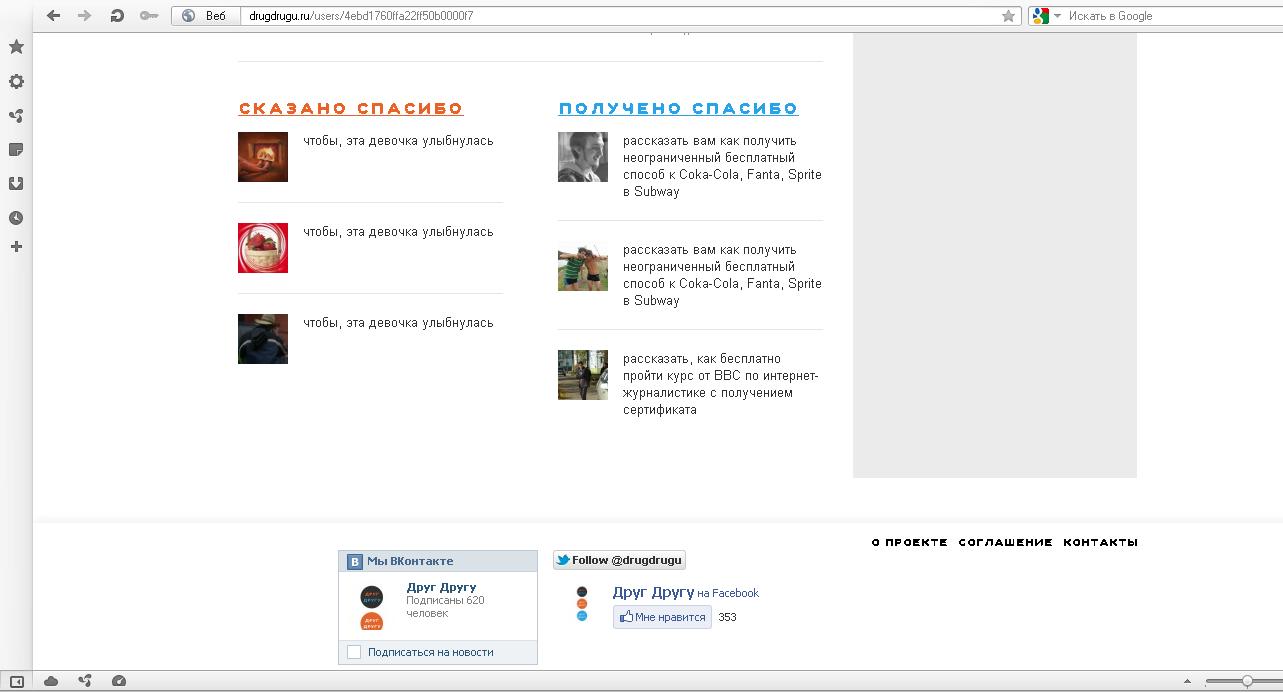Image resolution: width=1283 pixels, height=693 pixels.
Task: Open the Bookmarks panel in sidebar
Action: click(x=16, y=47)
